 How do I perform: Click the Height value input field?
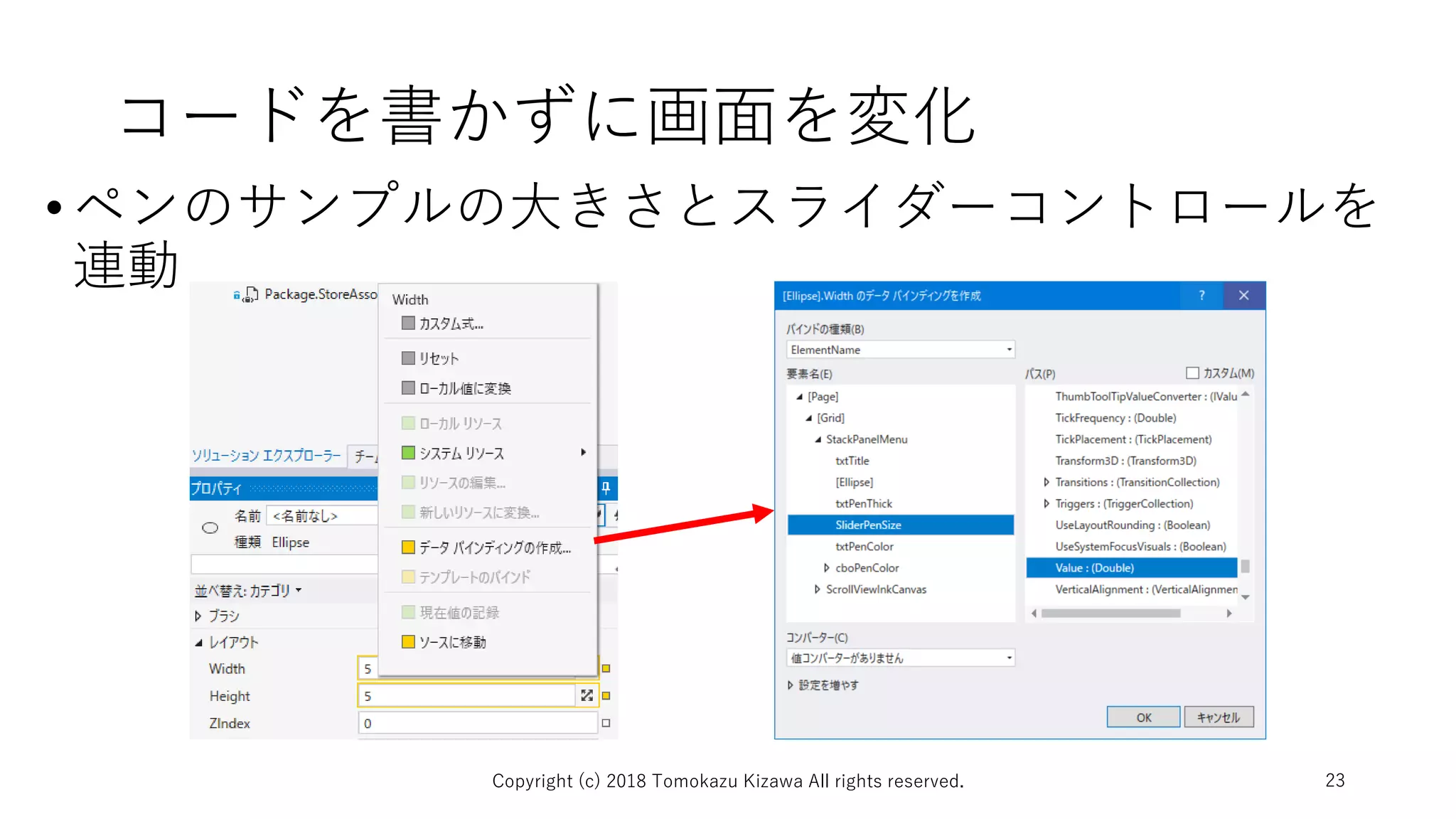coord(466,695)
